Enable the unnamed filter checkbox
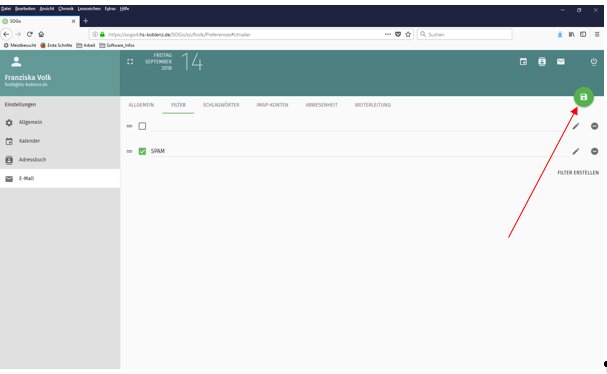The image size is (607, 374). pos(142,126)
